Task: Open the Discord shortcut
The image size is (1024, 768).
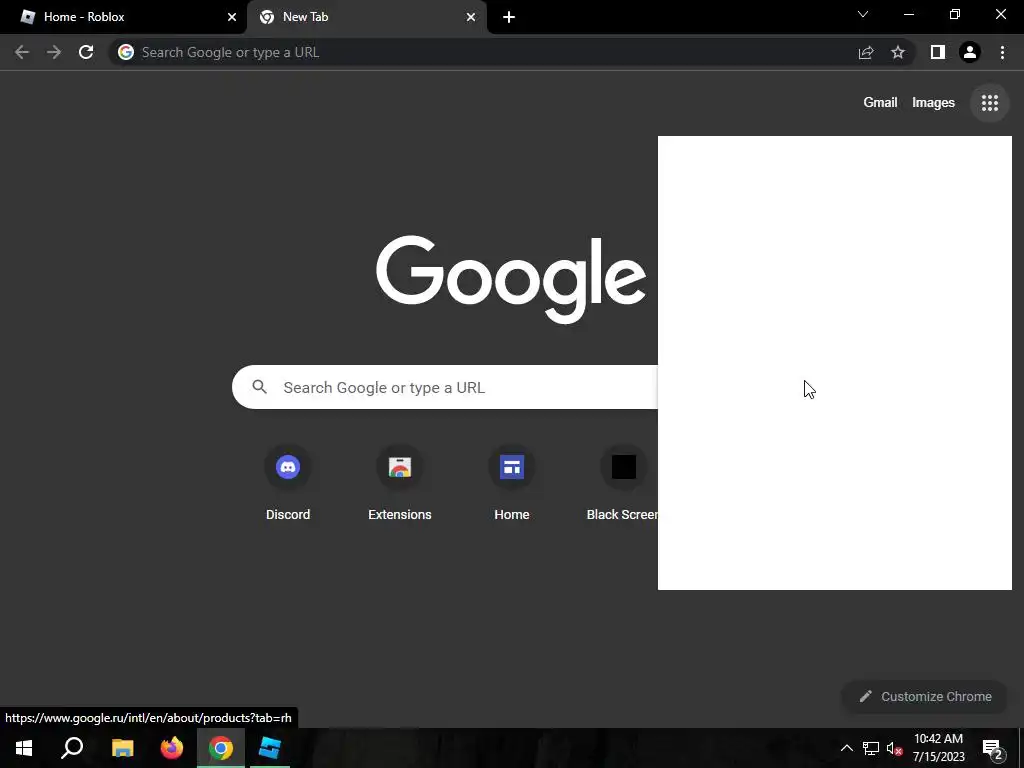Action: click(x=288, y=484)
